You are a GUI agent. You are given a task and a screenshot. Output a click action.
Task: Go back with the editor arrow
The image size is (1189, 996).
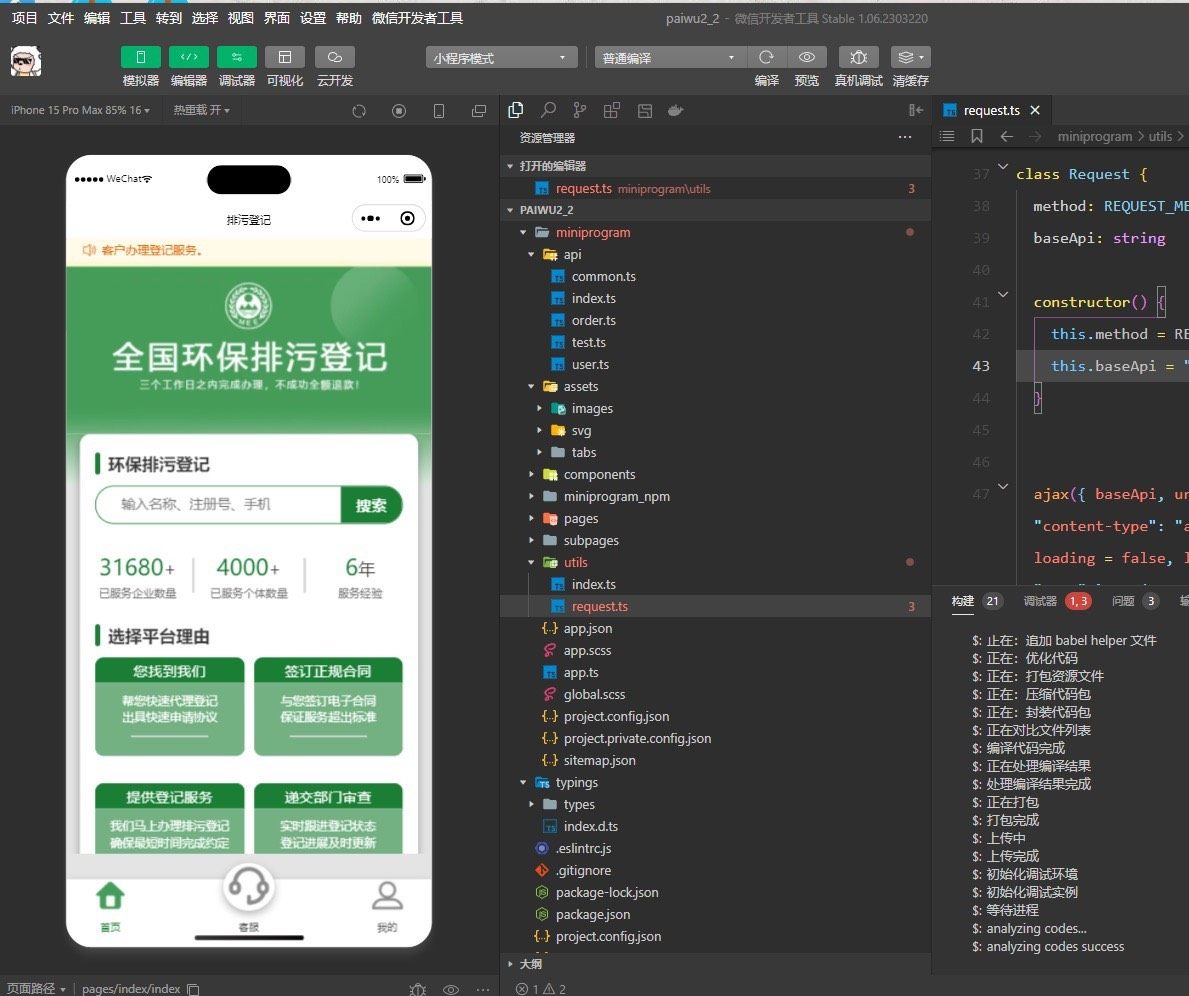point(1006,136)
